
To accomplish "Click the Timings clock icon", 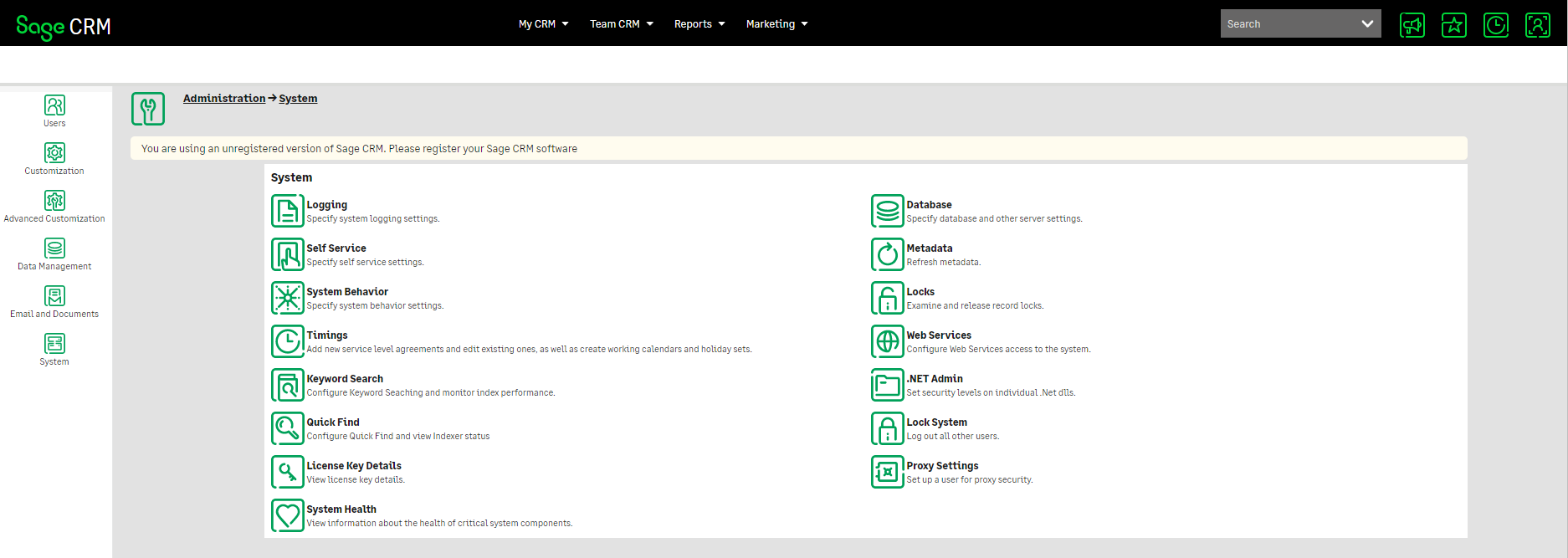I will (288, 341).
